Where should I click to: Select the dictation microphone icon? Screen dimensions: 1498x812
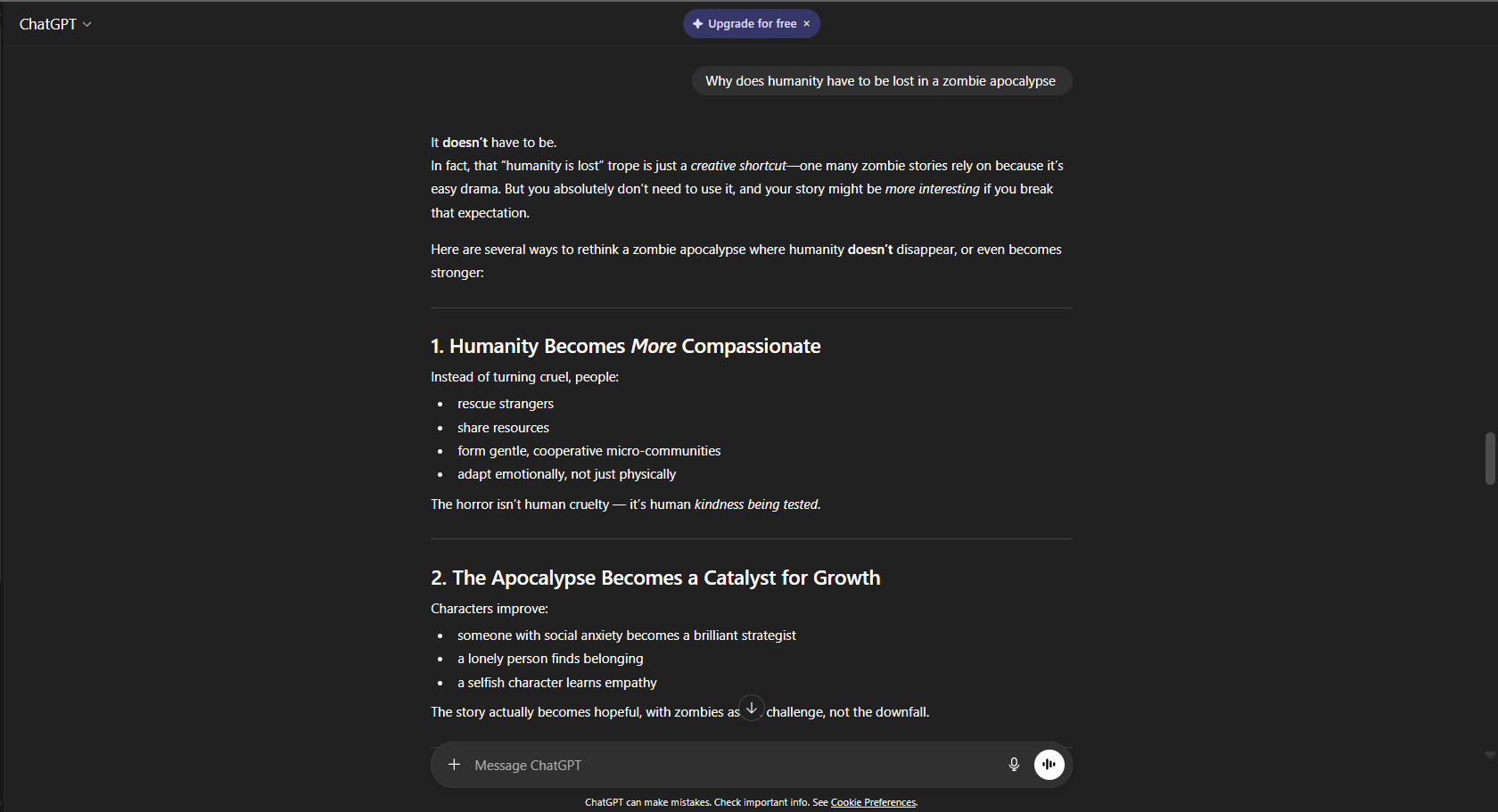(1014, 765)
